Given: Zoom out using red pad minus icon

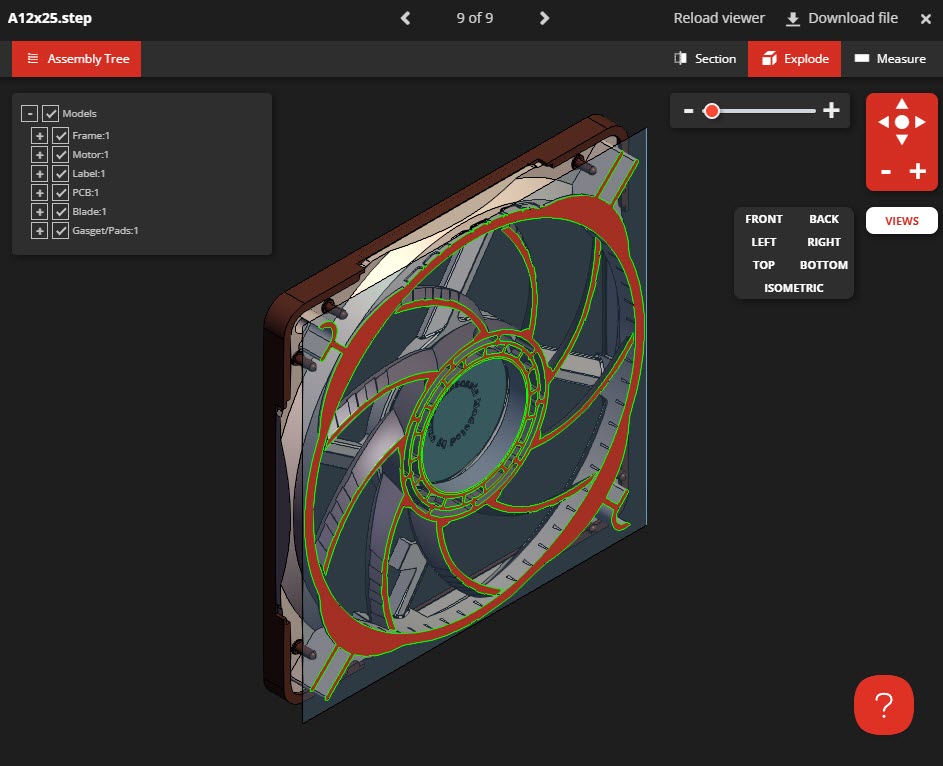Looking at the screenshot, I should [886, 171].
